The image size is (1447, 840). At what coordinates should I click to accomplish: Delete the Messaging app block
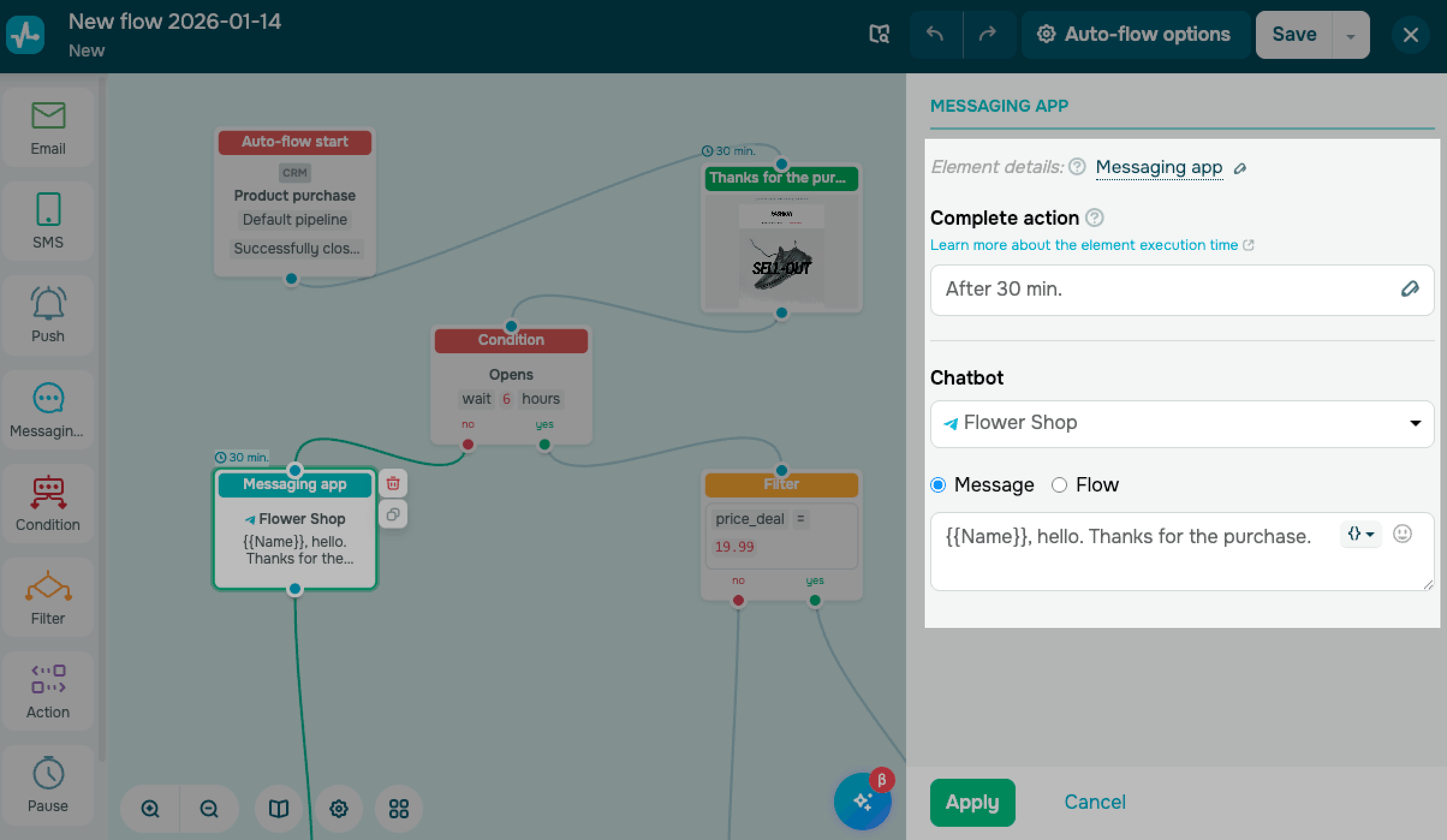pyautogui.click(x=393, y=483)
